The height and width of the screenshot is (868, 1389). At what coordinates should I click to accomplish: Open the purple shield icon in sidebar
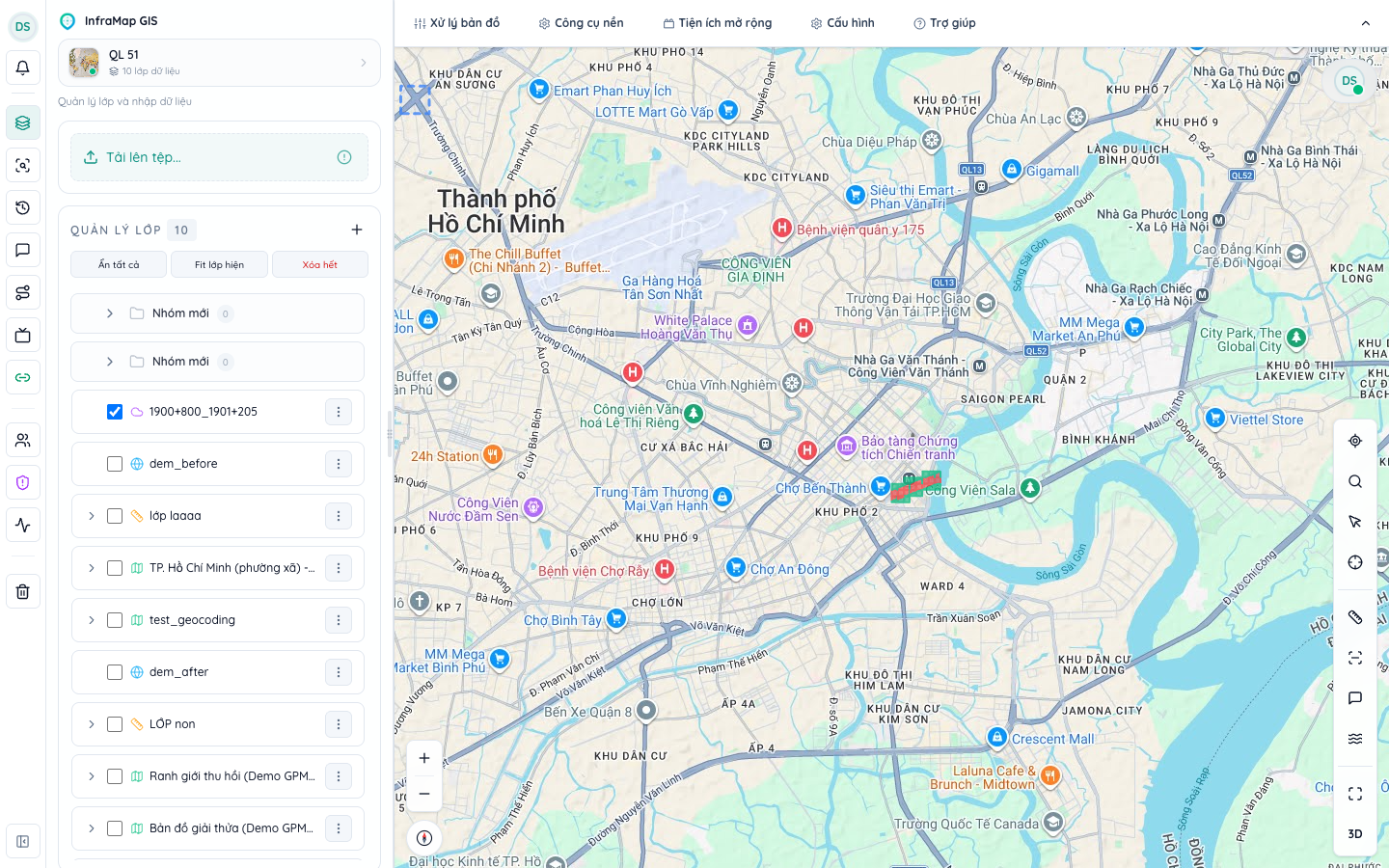coord(23,483)
